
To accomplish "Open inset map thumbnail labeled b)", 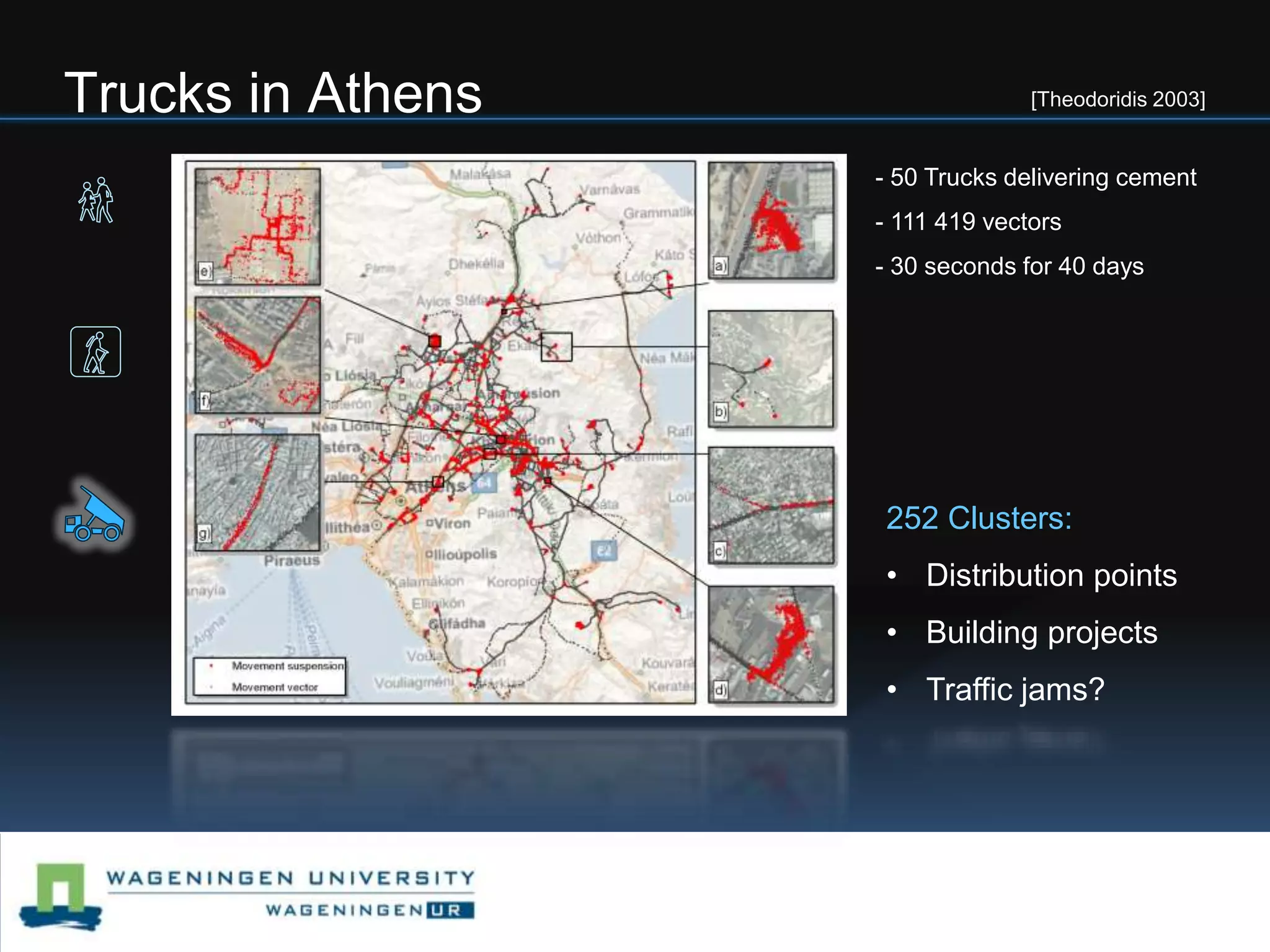I will coord(771,369).
